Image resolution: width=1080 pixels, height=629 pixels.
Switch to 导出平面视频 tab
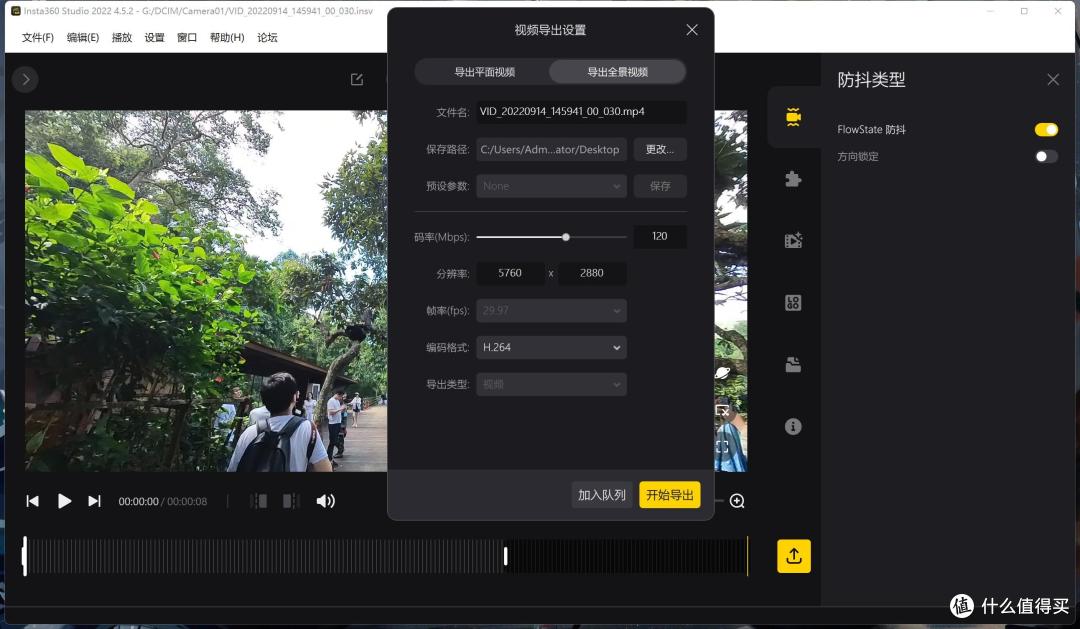pyautogui.click(x=484, y=72)
